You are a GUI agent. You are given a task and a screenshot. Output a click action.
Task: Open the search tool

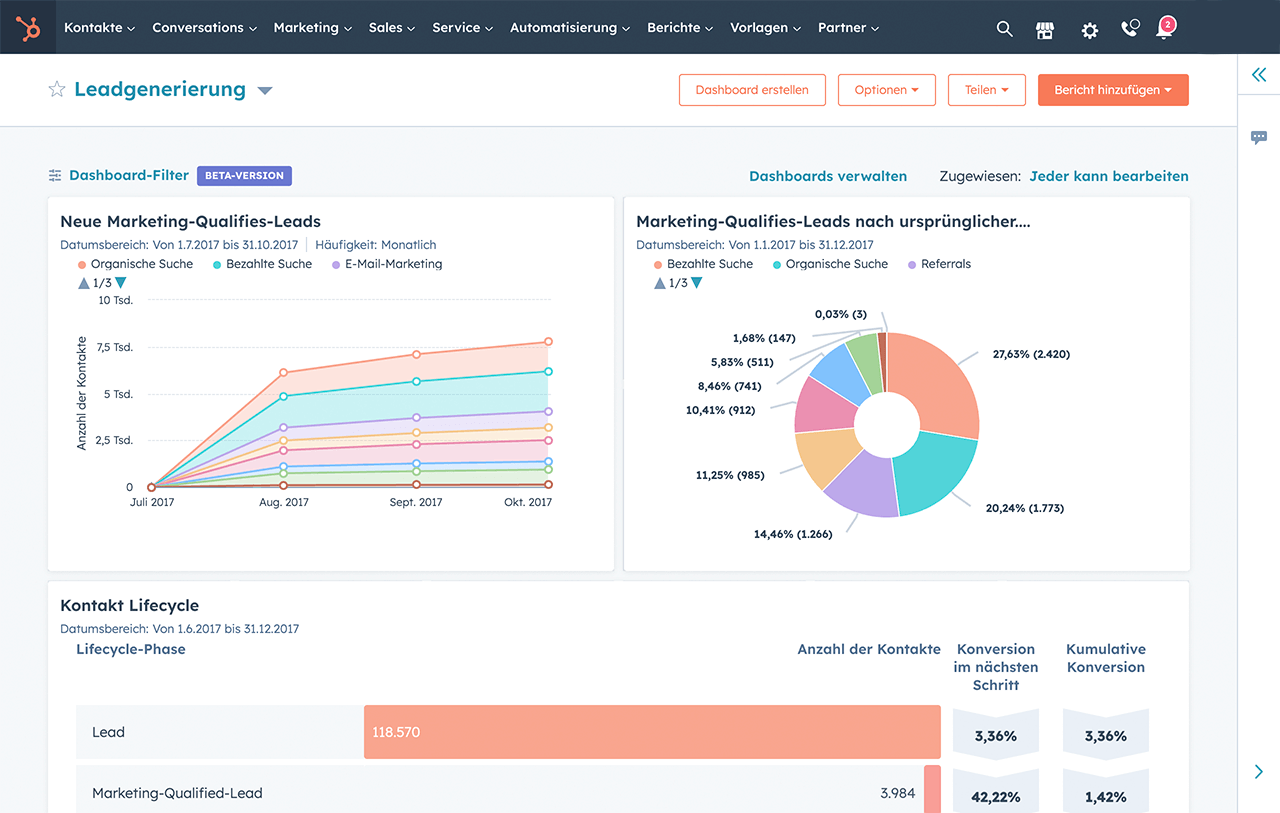pyautogui.click(x=1004, y=29)
